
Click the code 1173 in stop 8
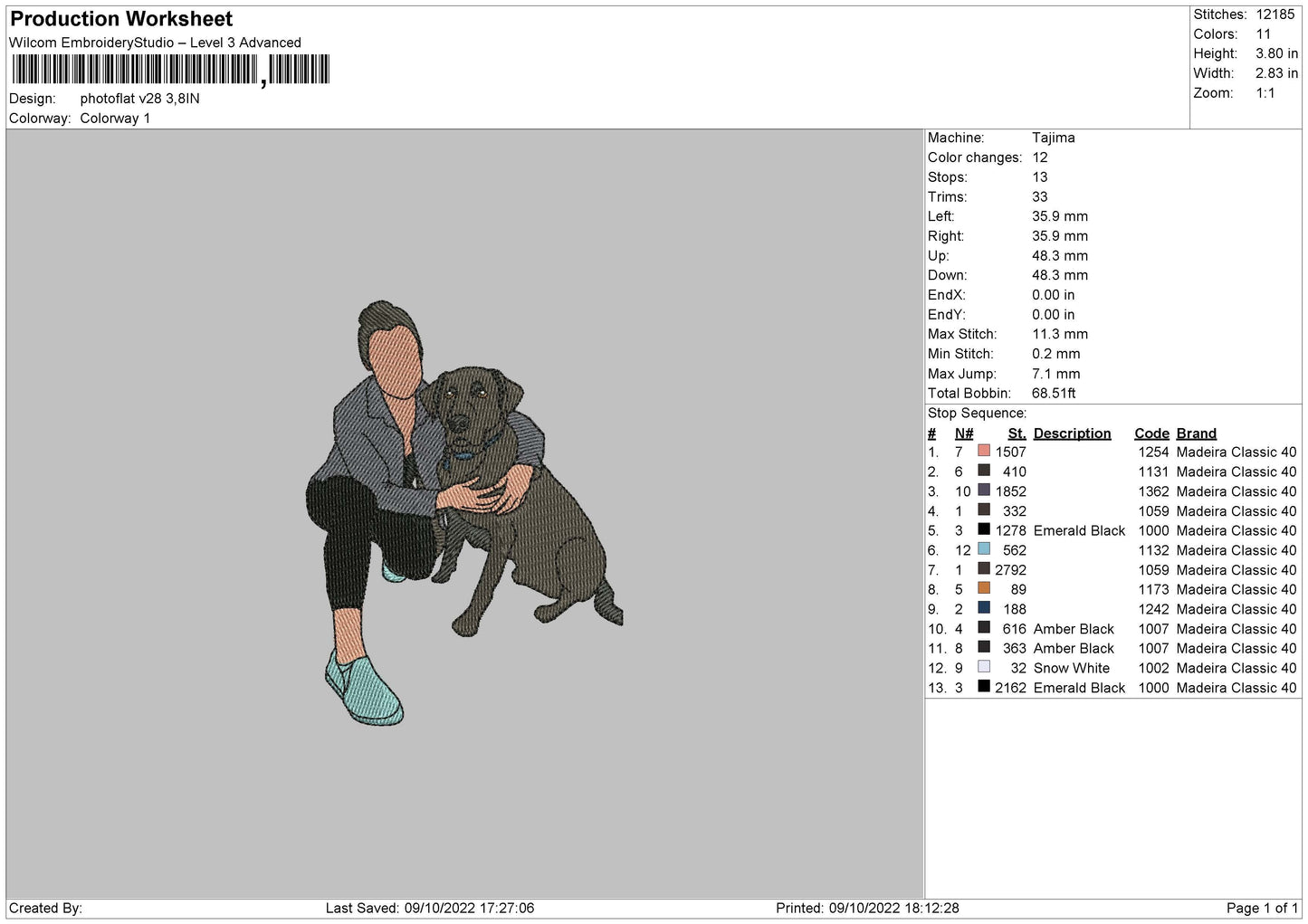point(1153,590)
